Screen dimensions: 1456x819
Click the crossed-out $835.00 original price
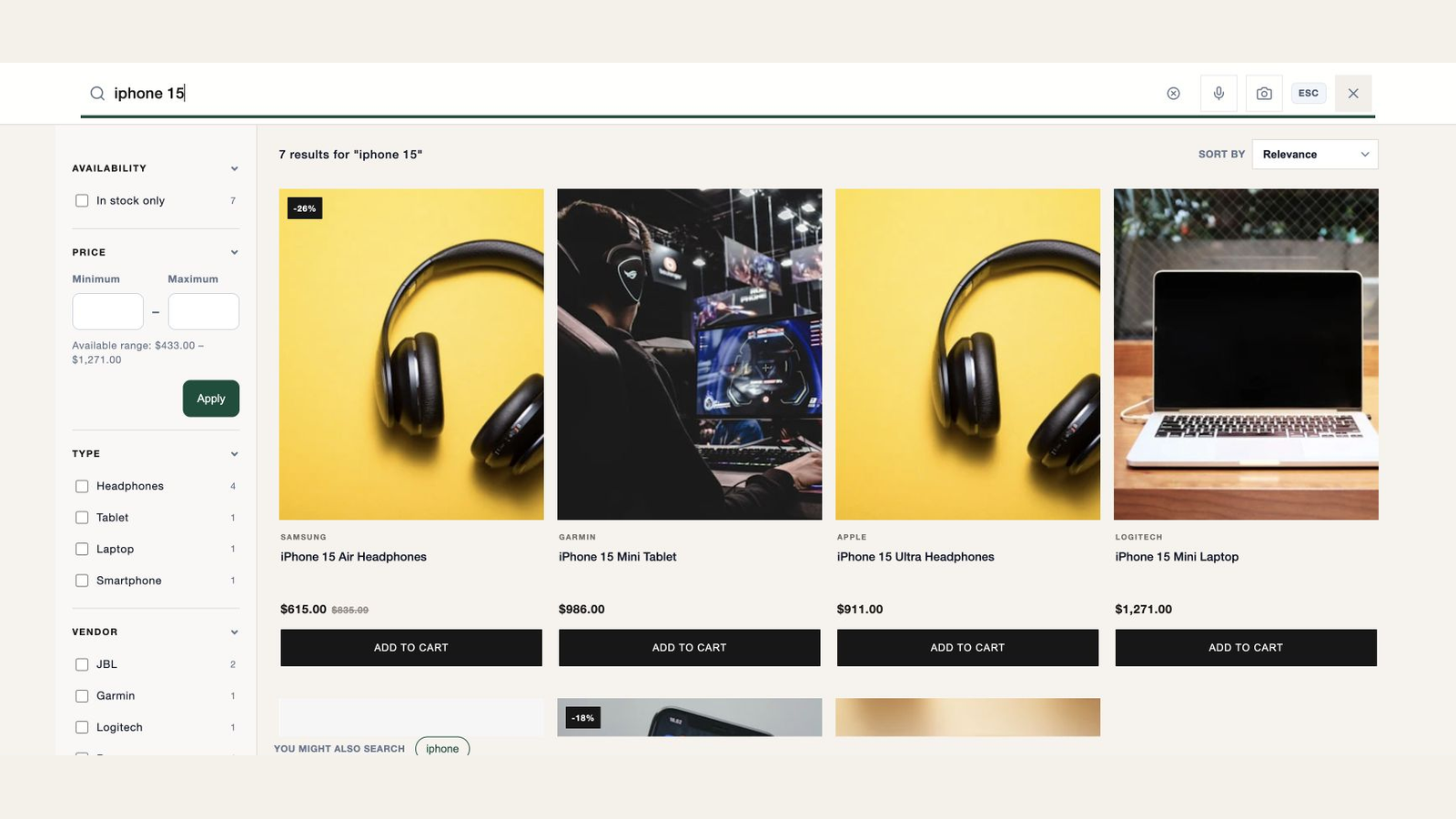tap(349, 611)
